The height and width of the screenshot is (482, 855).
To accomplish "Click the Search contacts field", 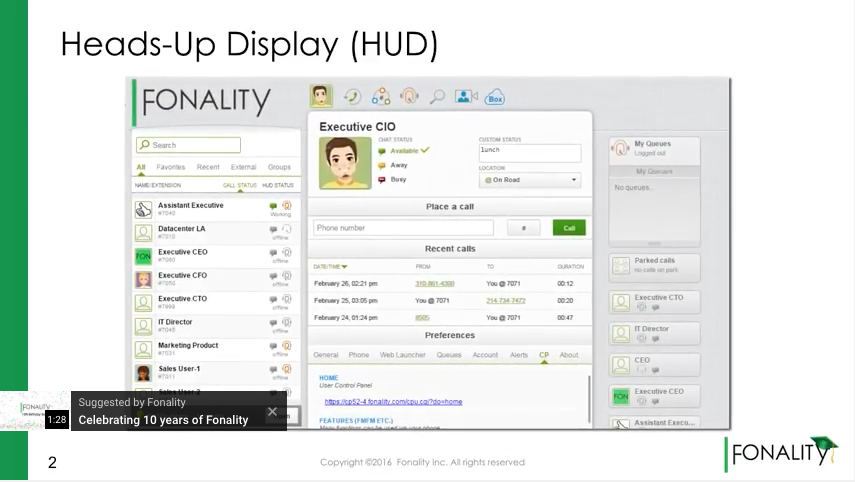I will coord(188,145).
